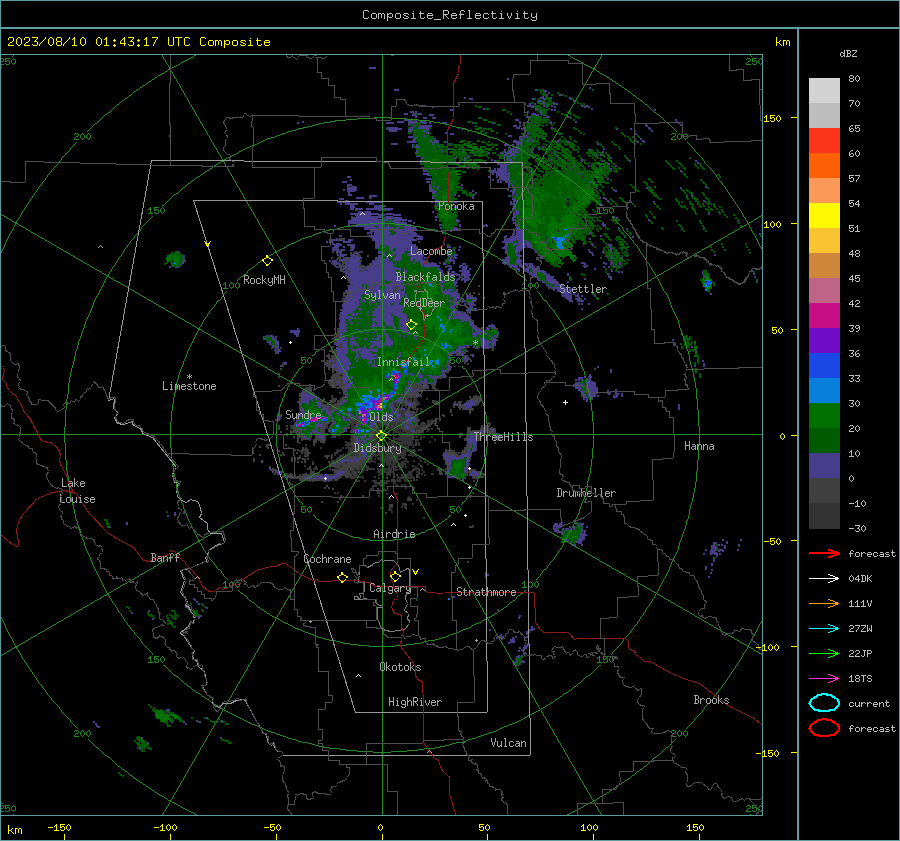Click the Blackfalds city label
The image size is (900, 841).
pyautogui.click(x=425, y=277)
